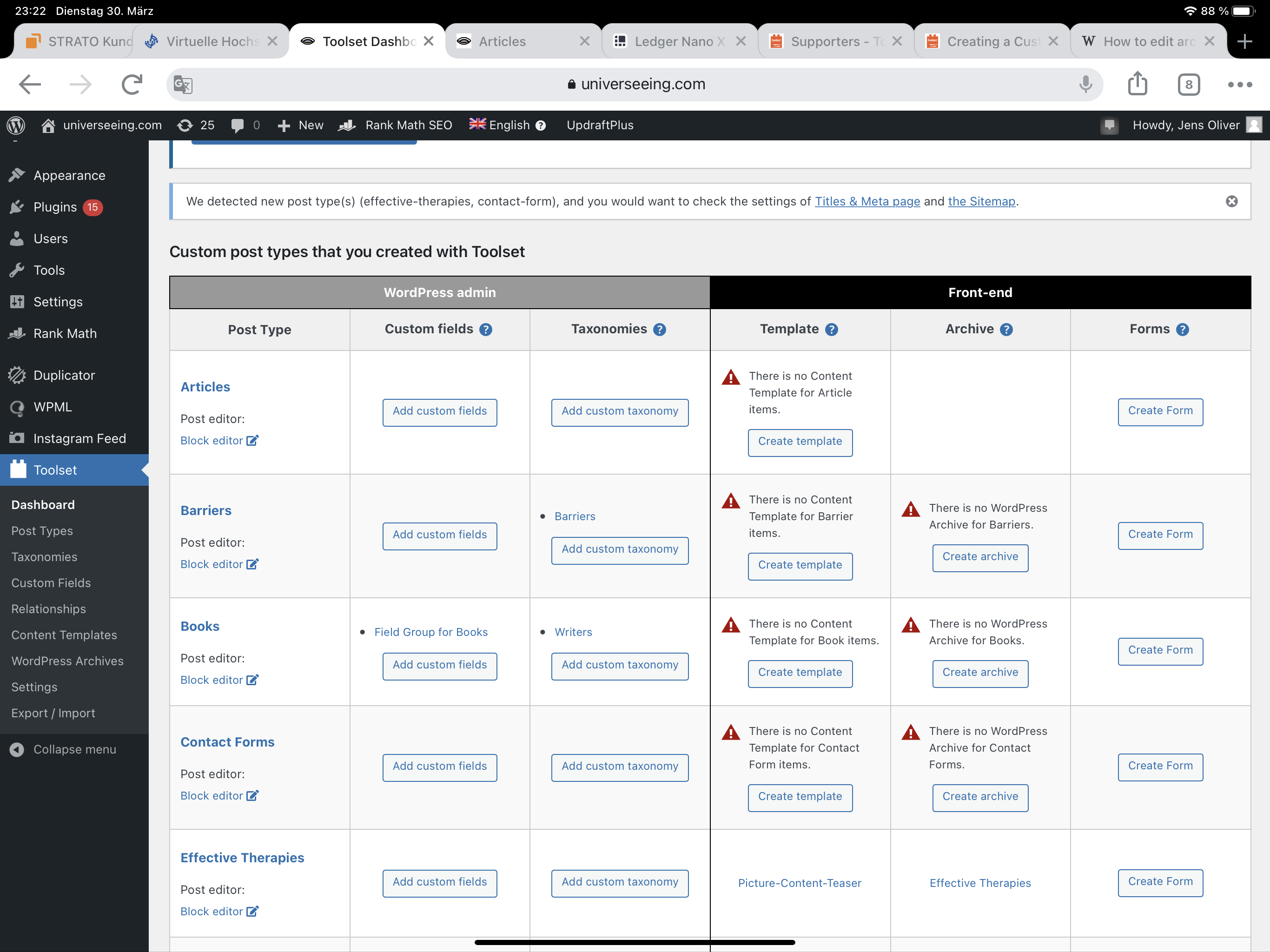Open the Howdy, Jens Oliver account menu
Image resolution: width=1270 pixels, height=952 pixels.
pyautogui.click(x=1197, y=125)
